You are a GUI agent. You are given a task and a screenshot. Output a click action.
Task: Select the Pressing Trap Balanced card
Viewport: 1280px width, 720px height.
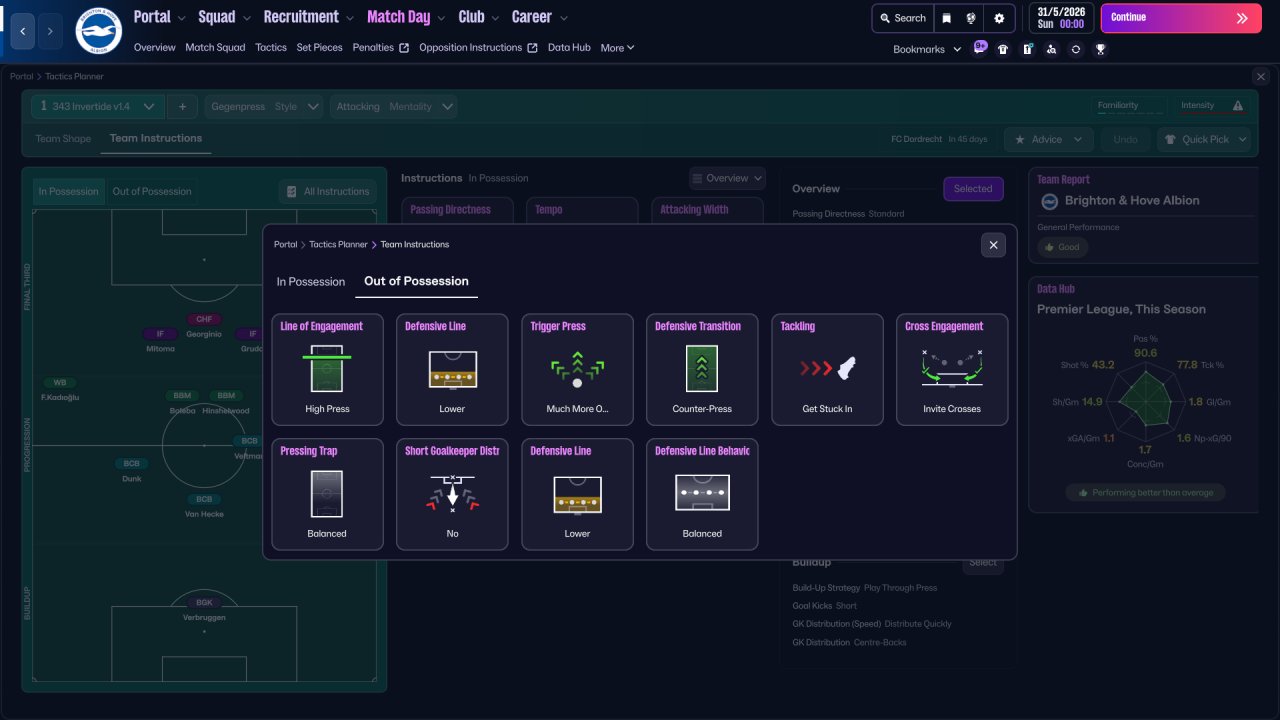(x=327, y=494)
